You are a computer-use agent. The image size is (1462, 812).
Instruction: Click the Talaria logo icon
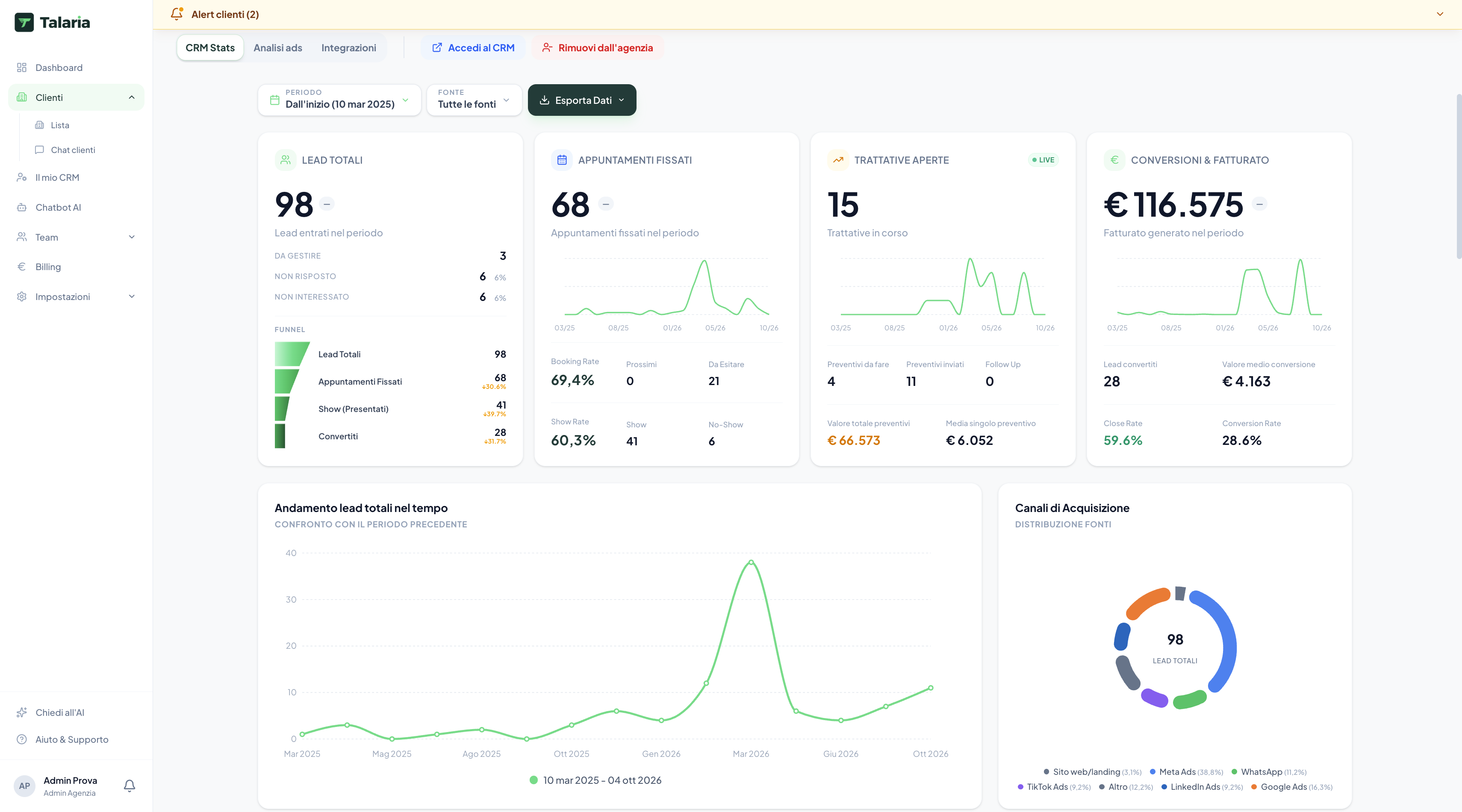24,22
